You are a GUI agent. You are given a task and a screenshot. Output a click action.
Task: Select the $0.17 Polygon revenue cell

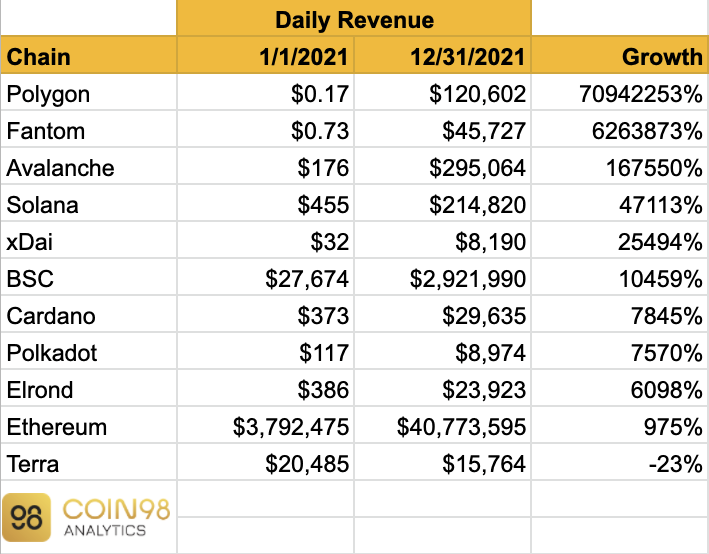click(265, 92)
